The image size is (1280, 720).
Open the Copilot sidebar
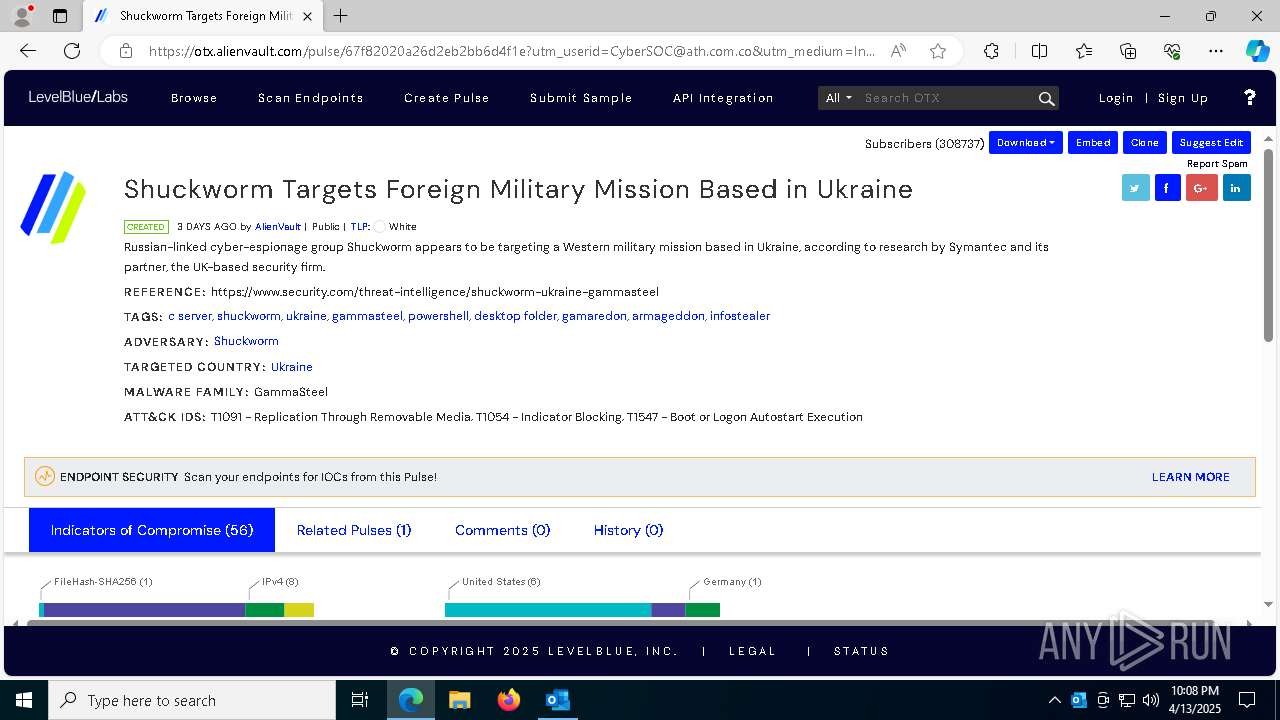(x=1257, y=51)
